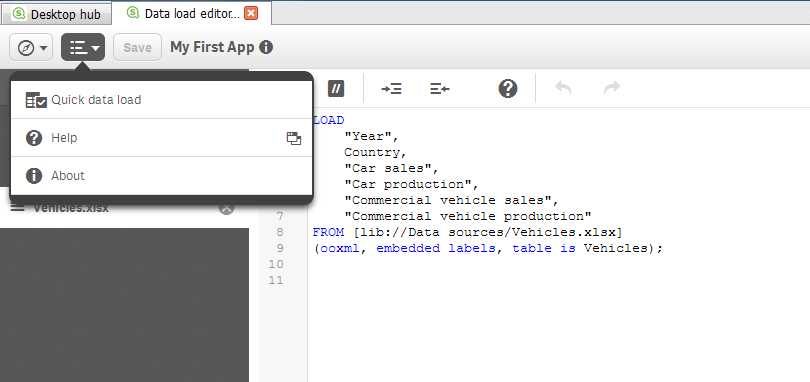Click the Country field line

[x=376, y=152]
